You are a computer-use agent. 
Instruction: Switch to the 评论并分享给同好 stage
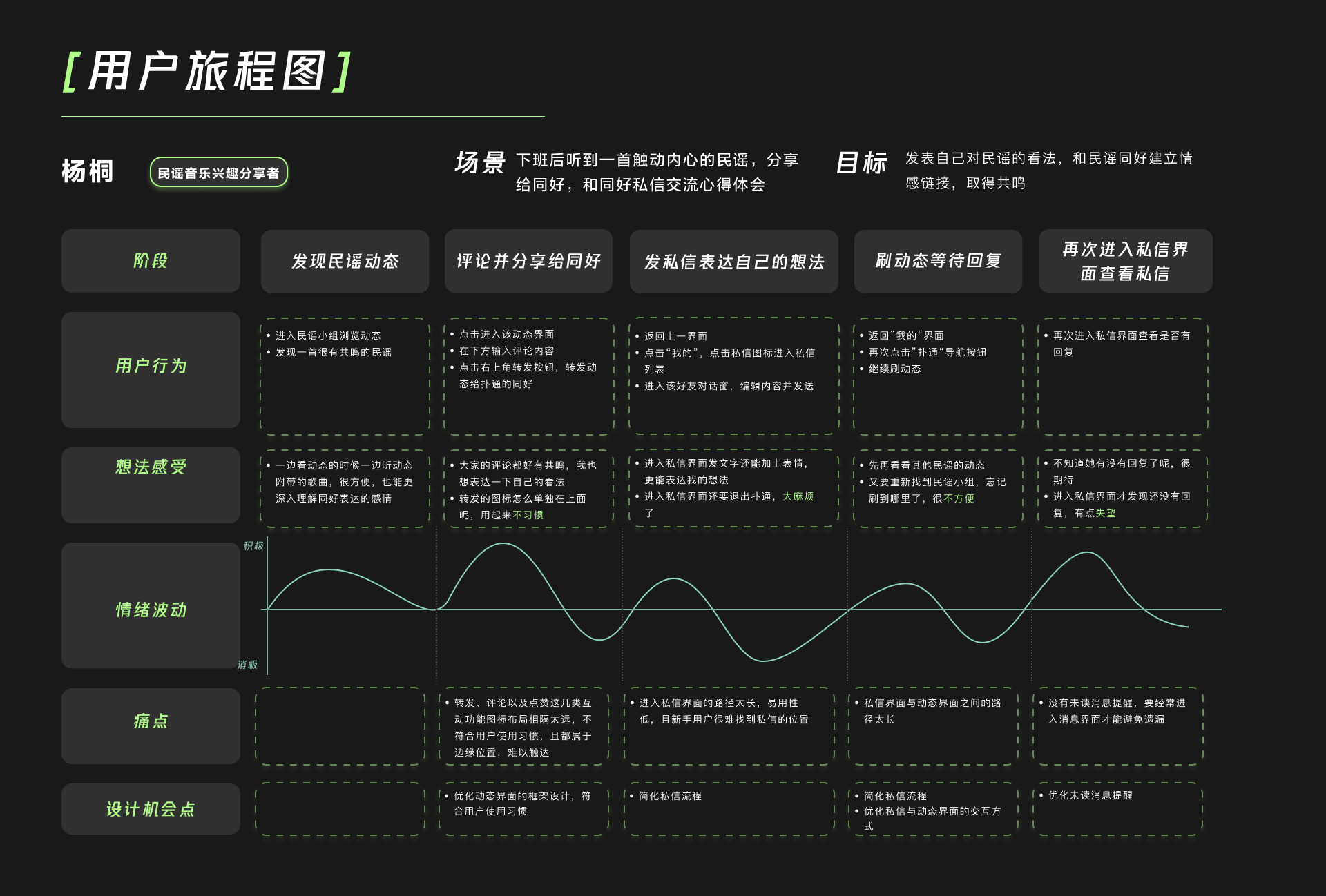(528, 261)
